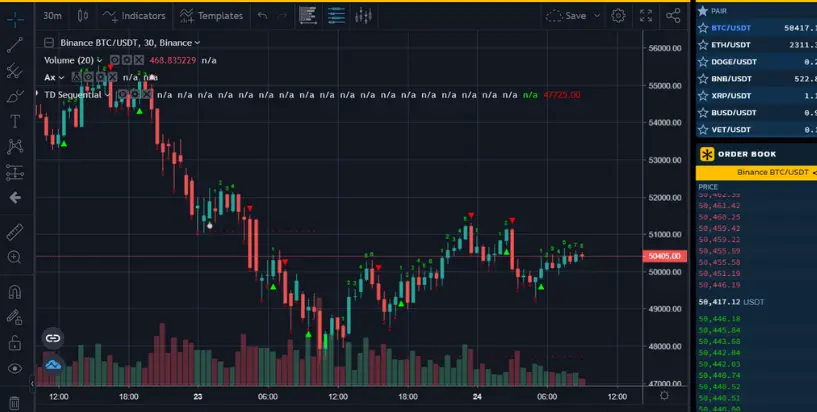Save the chart layout

(566, 16)
